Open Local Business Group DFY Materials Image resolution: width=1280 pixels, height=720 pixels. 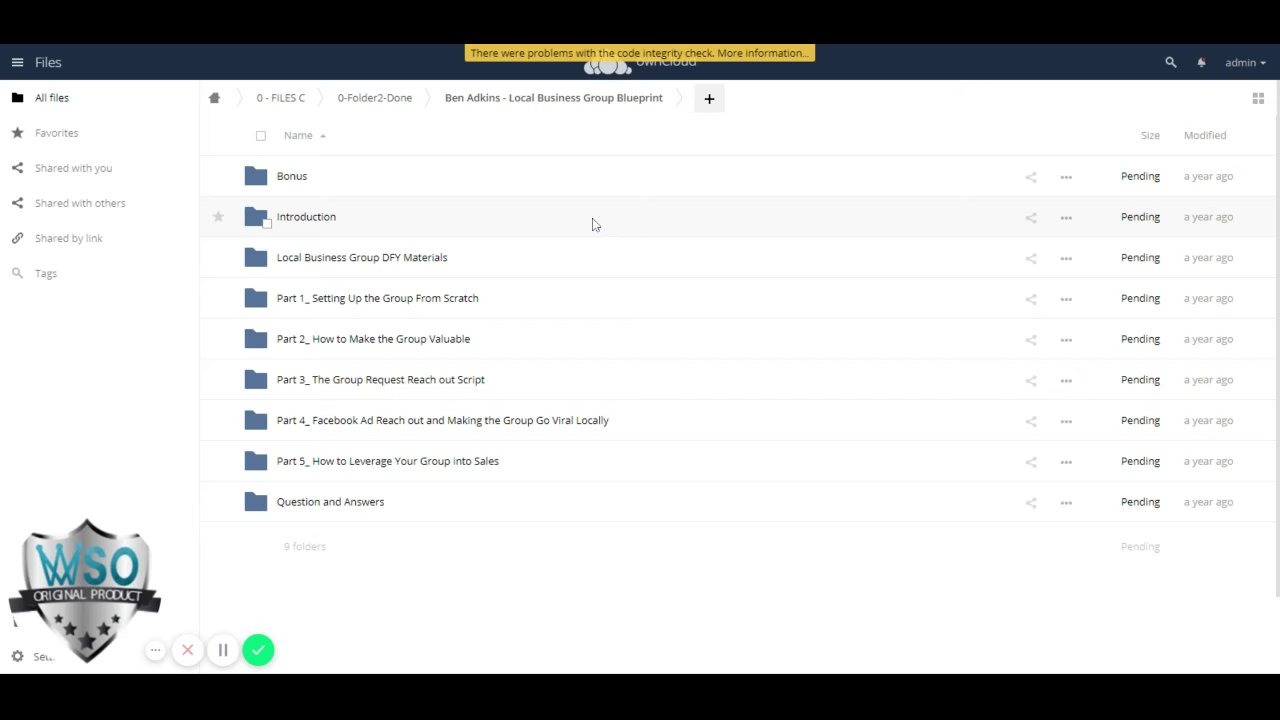click(x=362, y=257)
